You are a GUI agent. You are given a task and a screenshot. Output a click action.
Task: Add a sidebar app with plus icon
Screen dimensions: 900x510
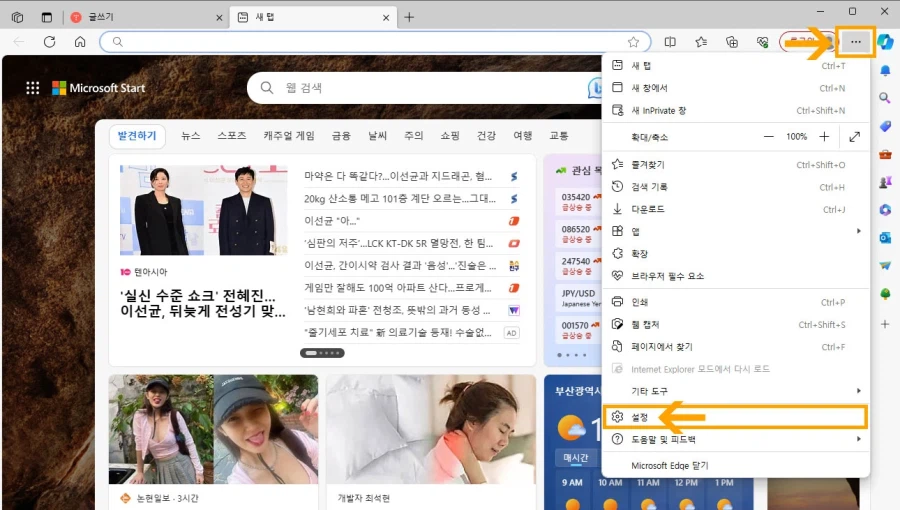click(885, 324)
